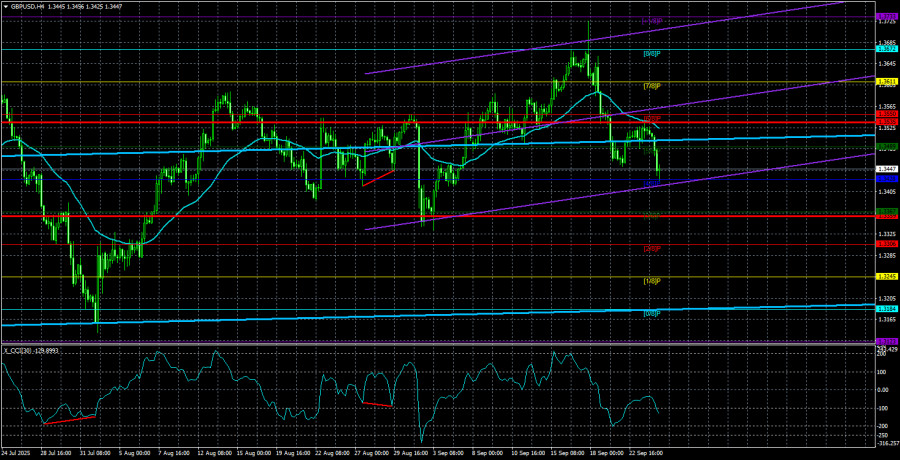Viewport: 900px width, 460px height.
Task: Select the 1.3245 yellow price tag
Action: click(x=886, y=276)
